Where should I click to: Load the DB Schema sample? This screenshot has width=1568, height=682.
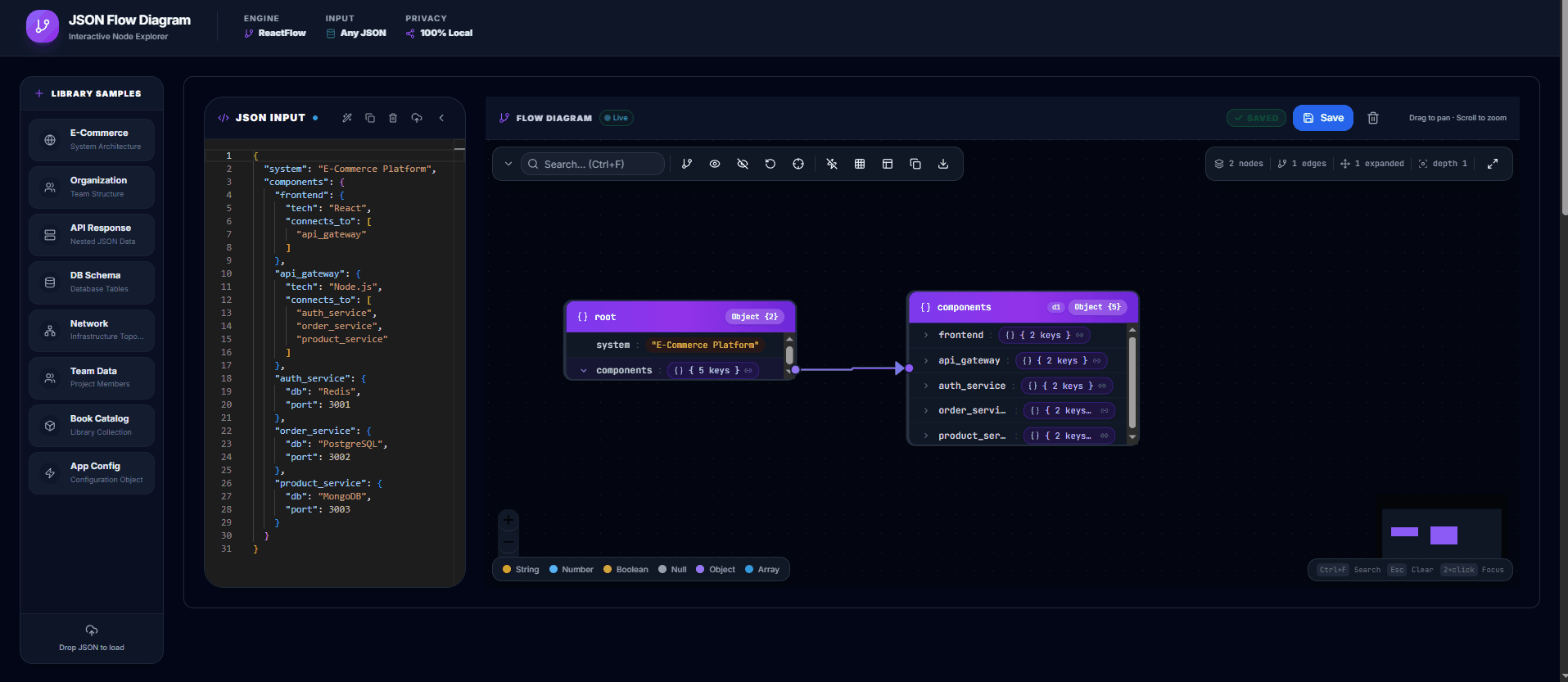click(92, 282)
